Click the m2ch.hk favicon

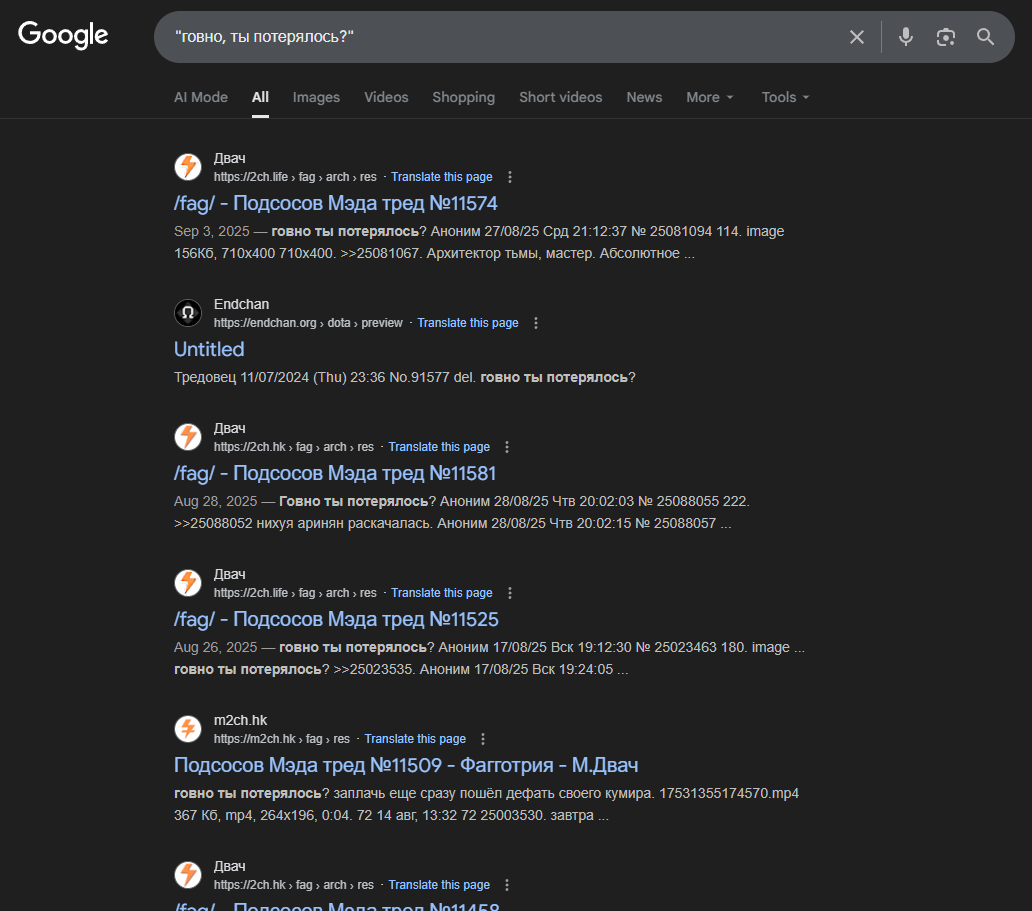tap(188, 729)
